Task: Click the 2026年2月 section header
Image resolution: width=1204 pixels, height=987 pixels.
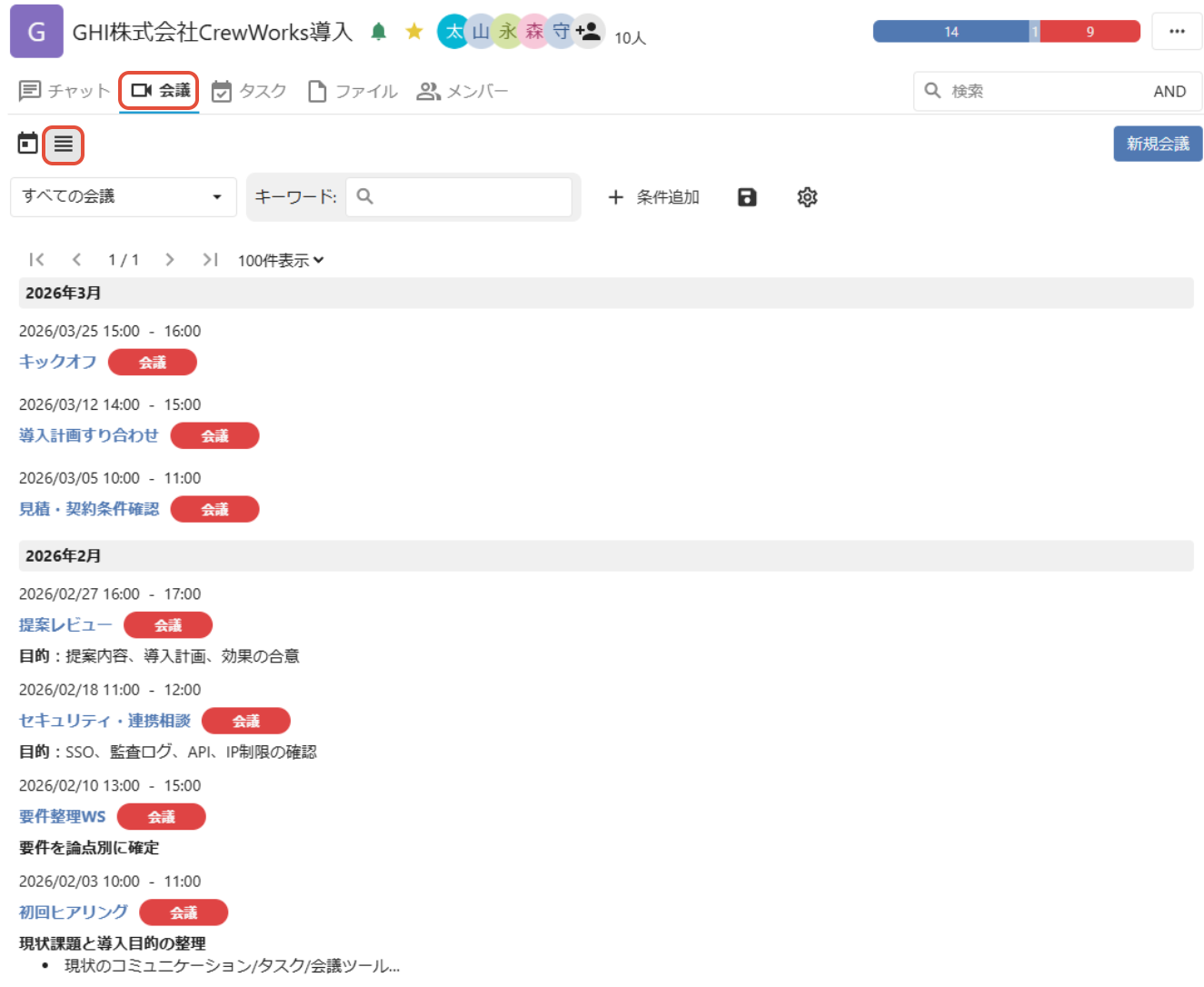Action: click(606, 555)
